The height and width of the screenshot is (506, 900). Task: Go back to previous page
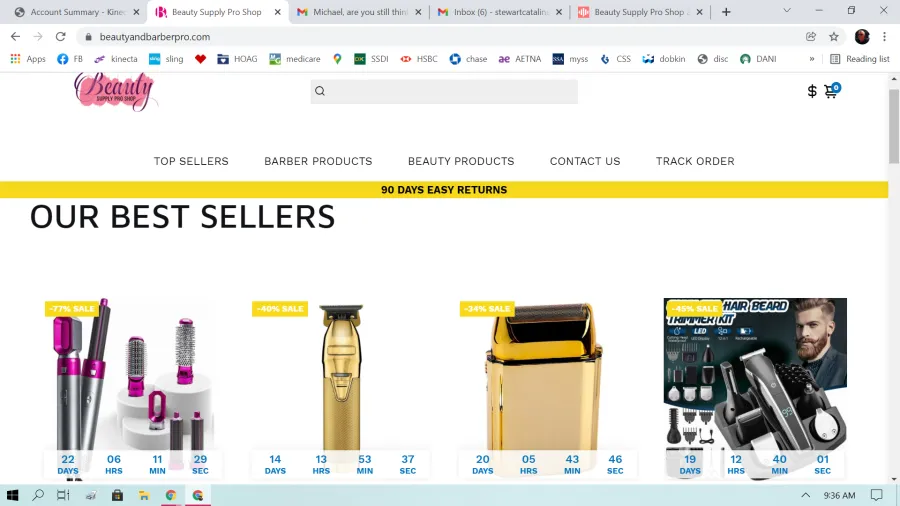tap(15, 37)
